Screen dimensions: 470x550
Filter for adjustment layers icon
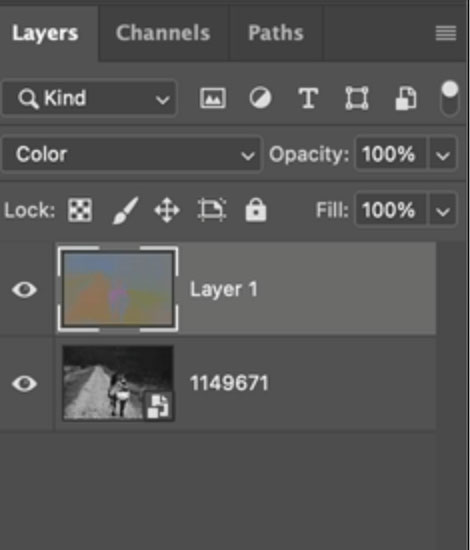260,98
